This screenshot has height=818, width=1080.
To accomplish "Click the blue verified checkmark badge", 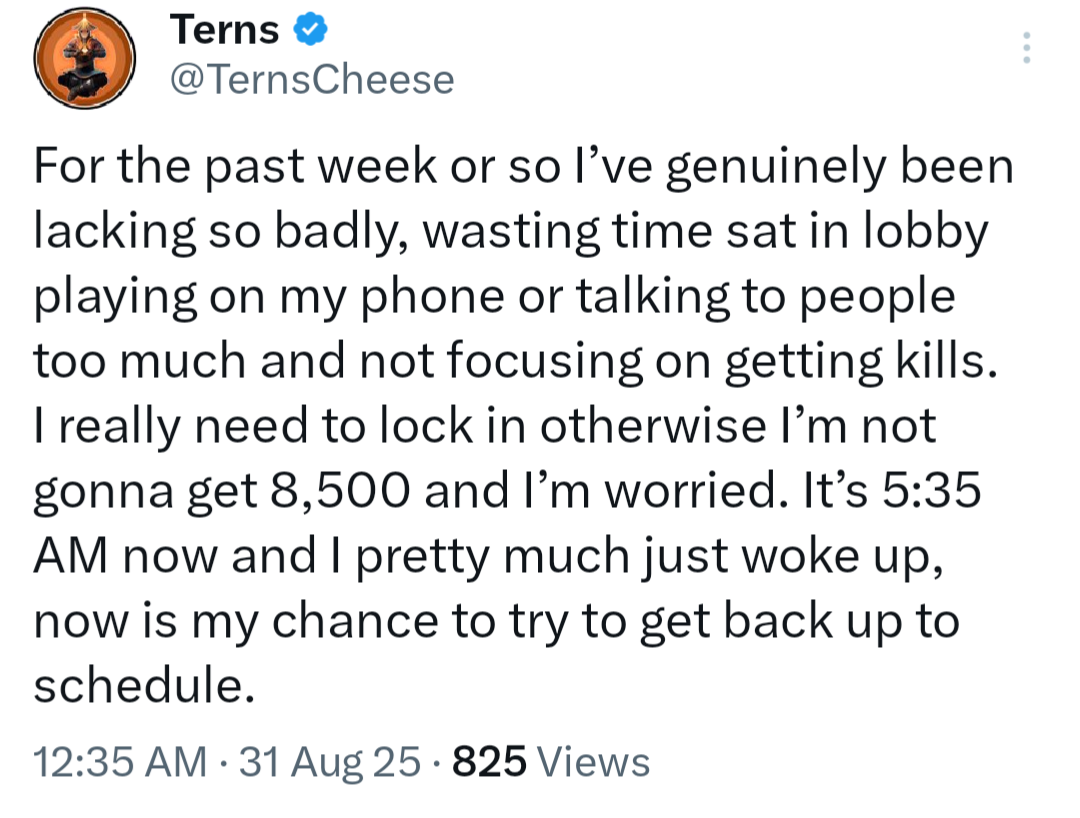I will click(x=311, y=30).
